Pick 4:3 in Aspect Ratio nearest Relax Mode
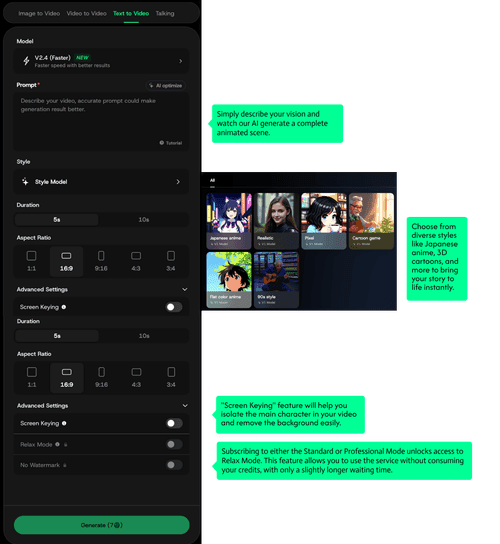 pos(136,377)
